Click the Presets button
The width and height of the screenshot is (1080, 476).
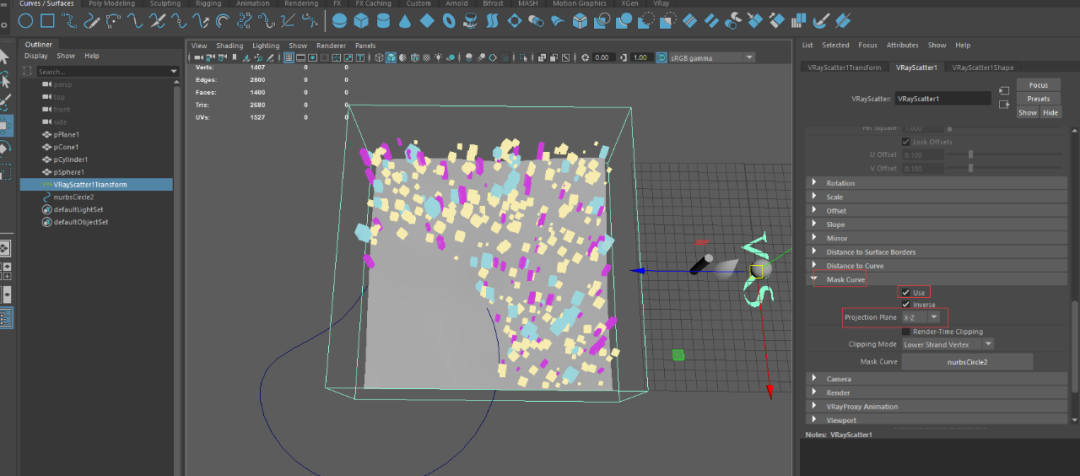[x=1038, y=99]
